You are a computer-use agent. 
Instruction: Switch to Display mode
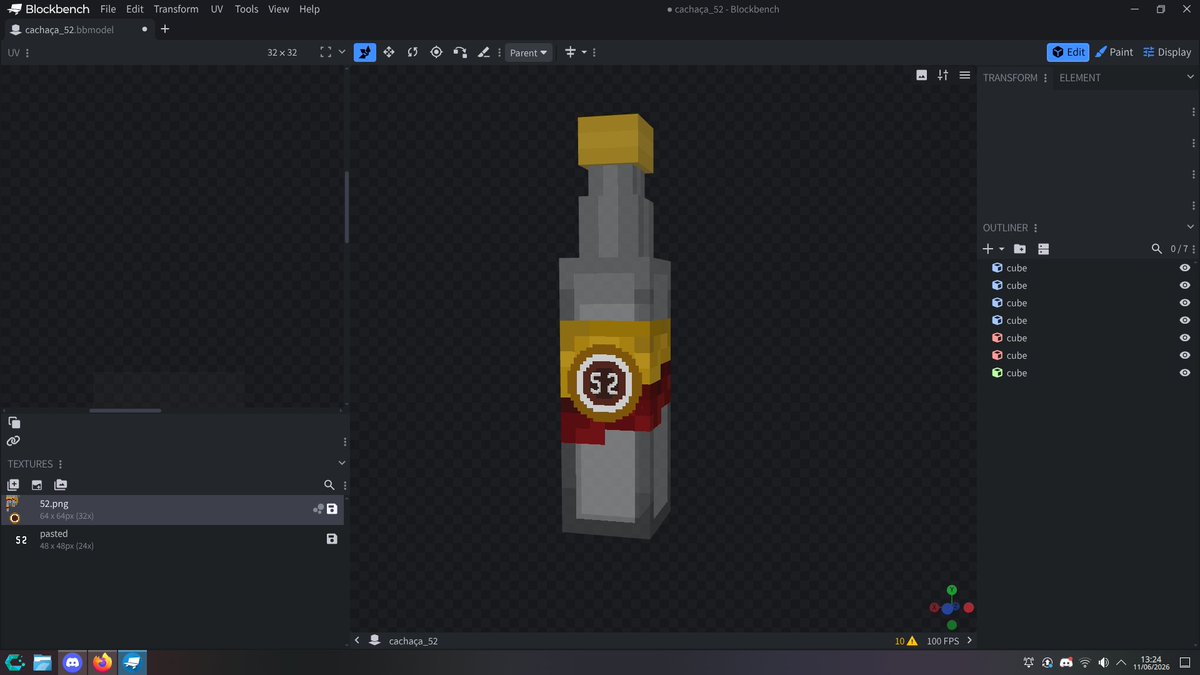tap(1167, 52)
